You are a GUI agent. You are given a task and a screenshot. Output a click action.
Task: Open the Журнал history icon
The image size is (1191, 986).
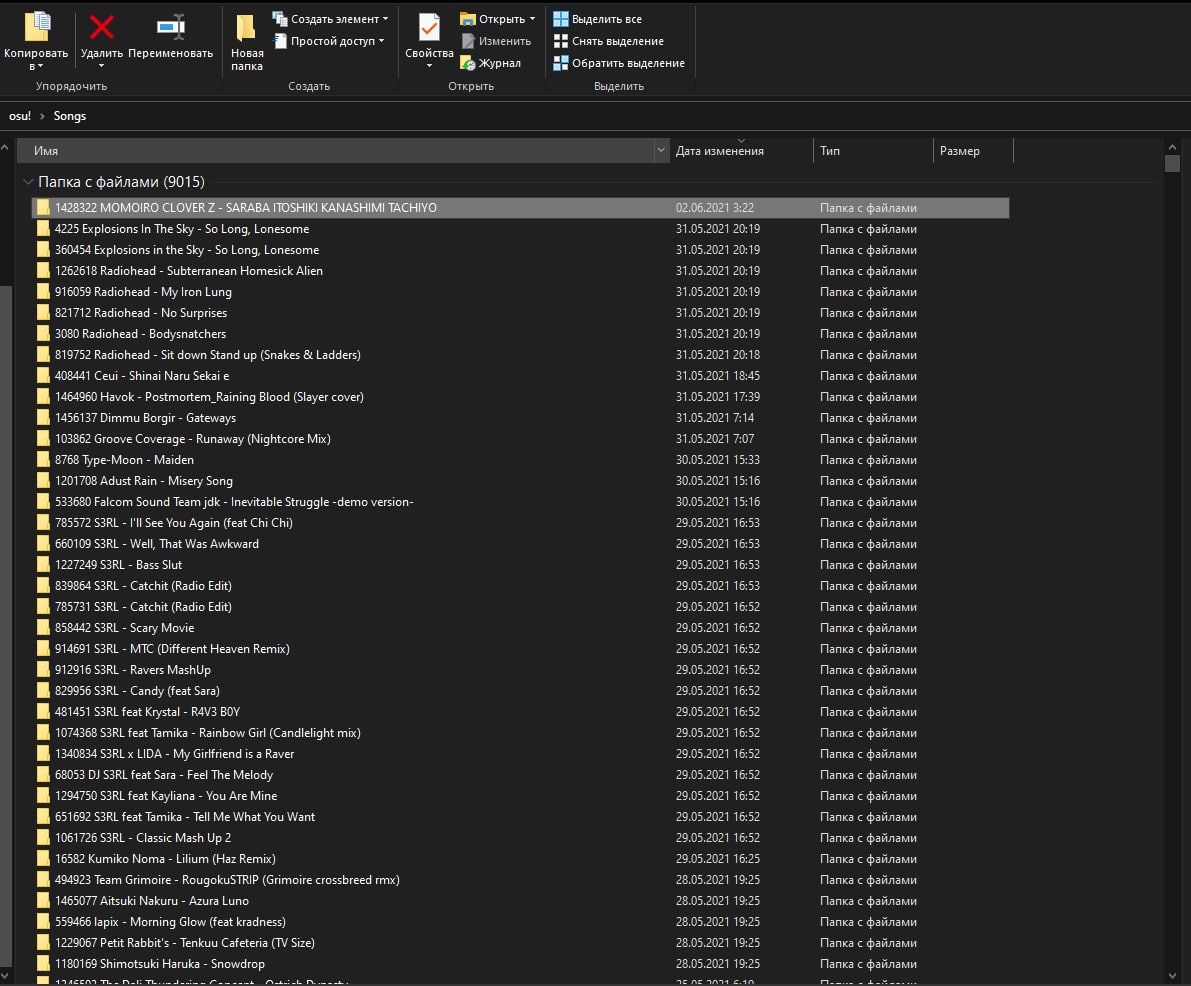point(468,63)
